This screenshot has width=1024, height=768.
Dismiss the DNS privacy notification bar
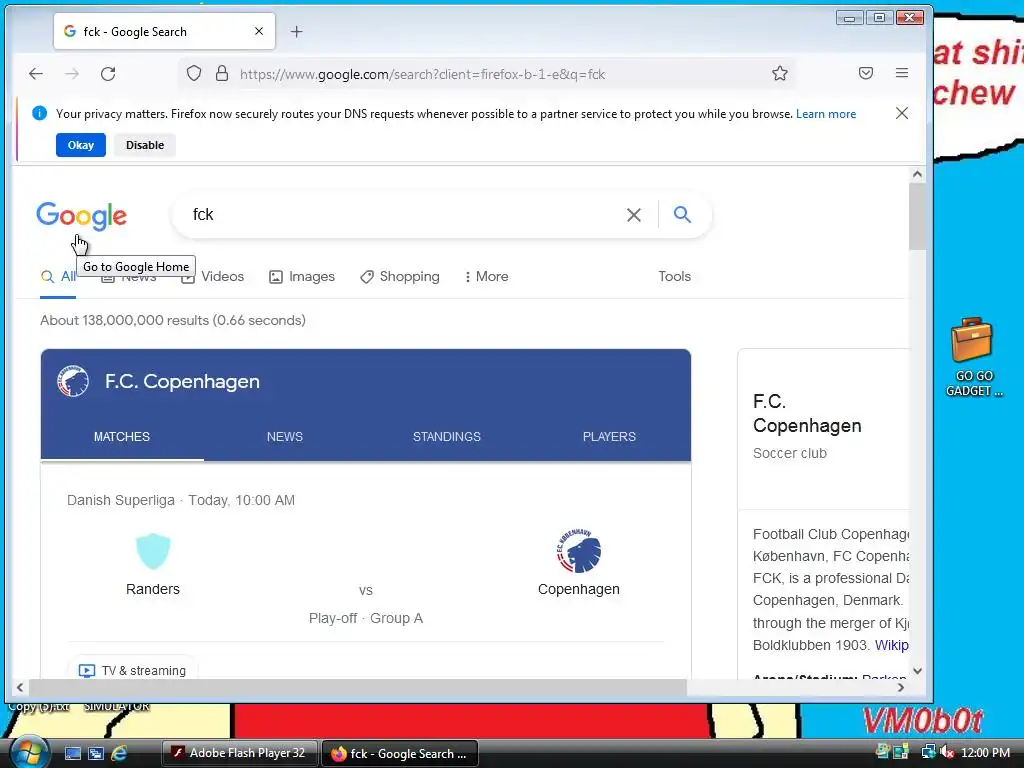(x=902, y=113)
